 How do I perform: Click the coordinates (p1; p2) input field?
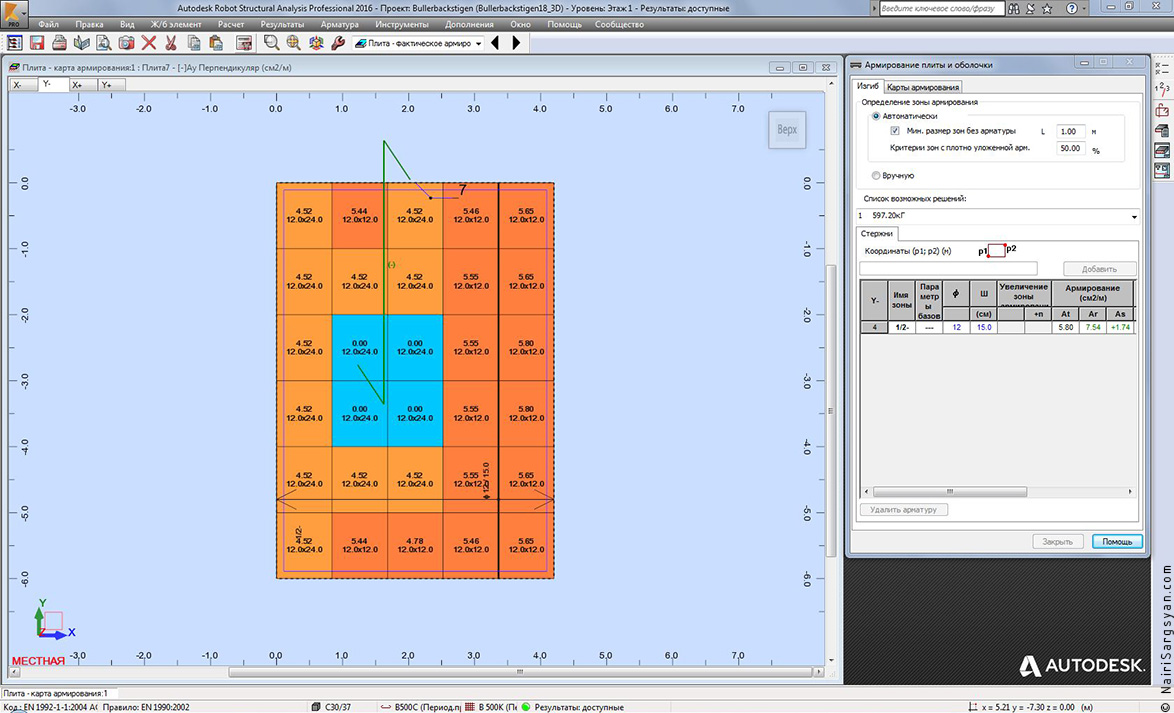949,269
